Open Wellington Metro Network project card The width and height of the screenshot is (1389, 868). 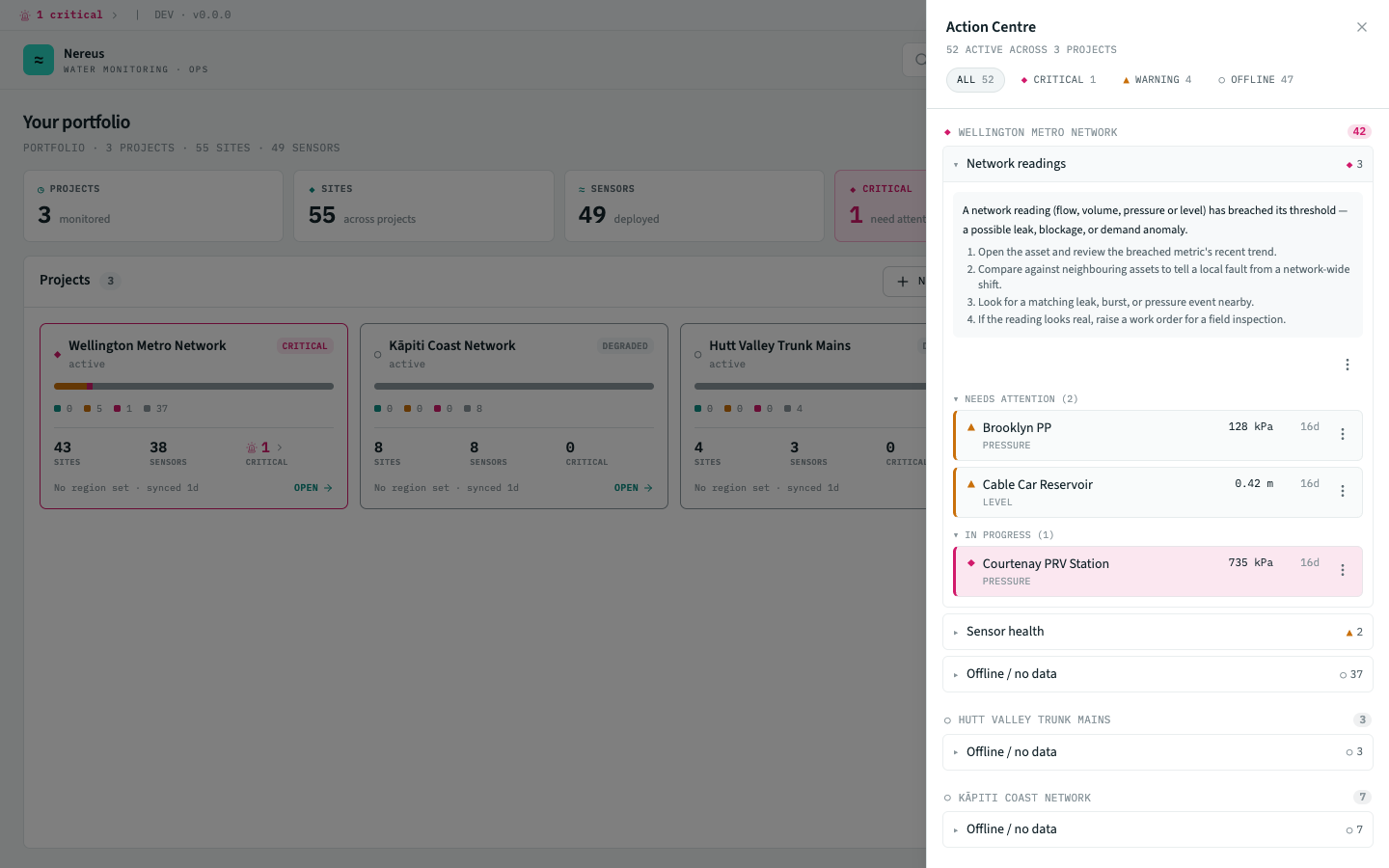coord(194,416)
